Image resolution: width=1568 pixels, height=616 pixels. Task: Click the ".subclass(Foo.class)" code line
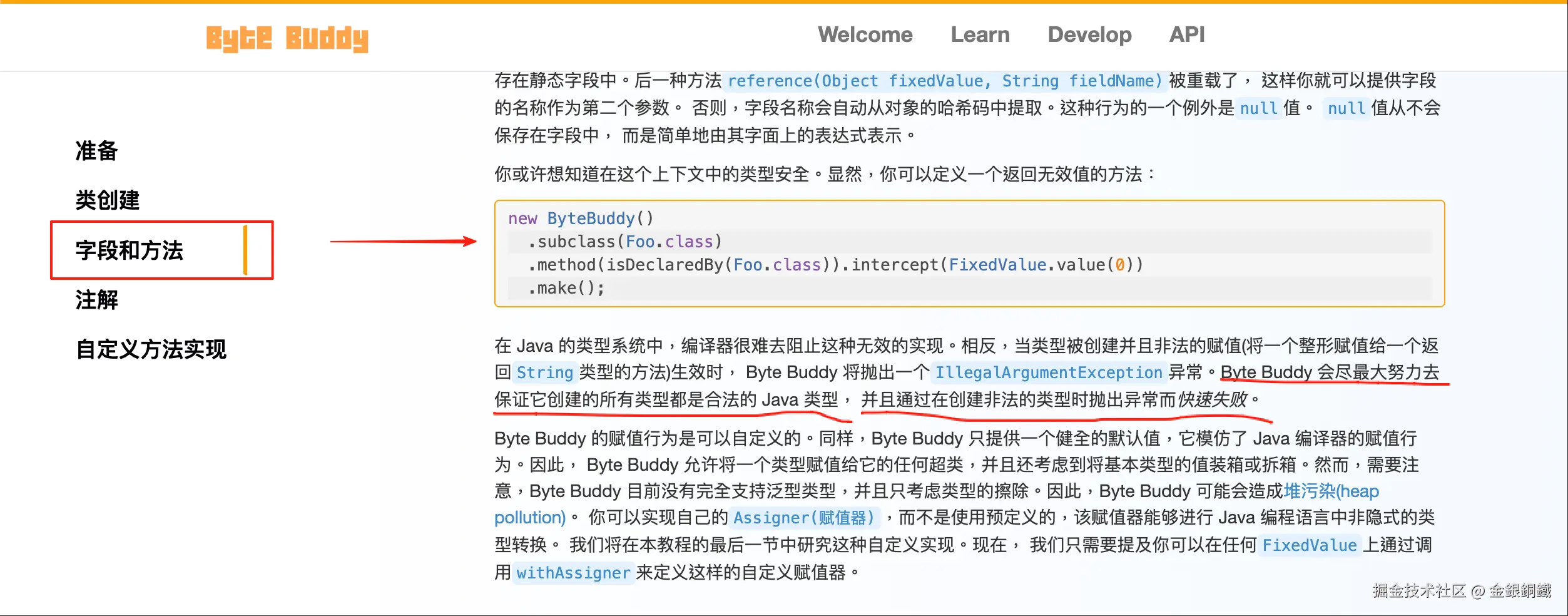tap(624, 242)
